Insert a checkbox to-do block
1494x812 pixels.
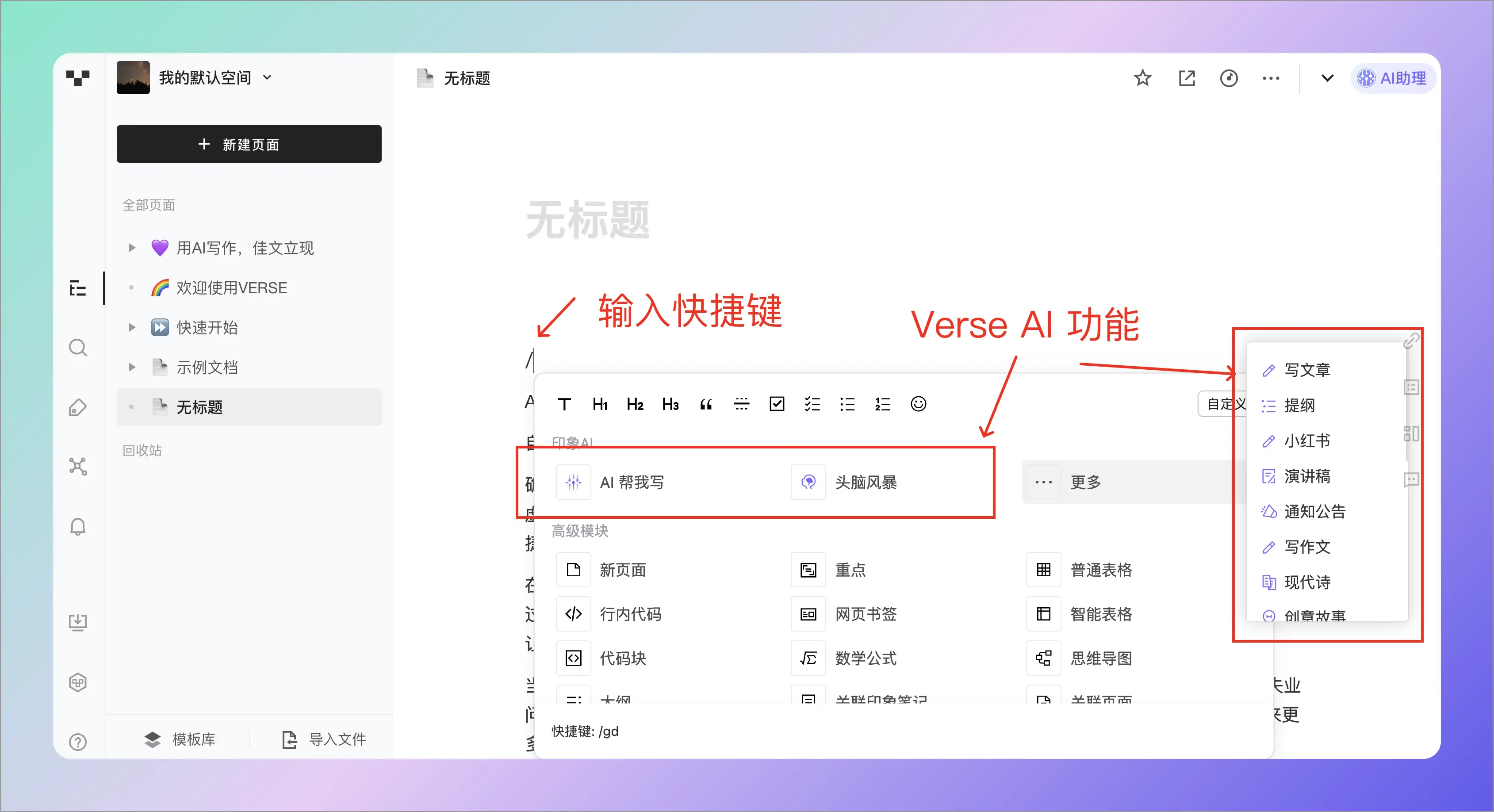777,404
